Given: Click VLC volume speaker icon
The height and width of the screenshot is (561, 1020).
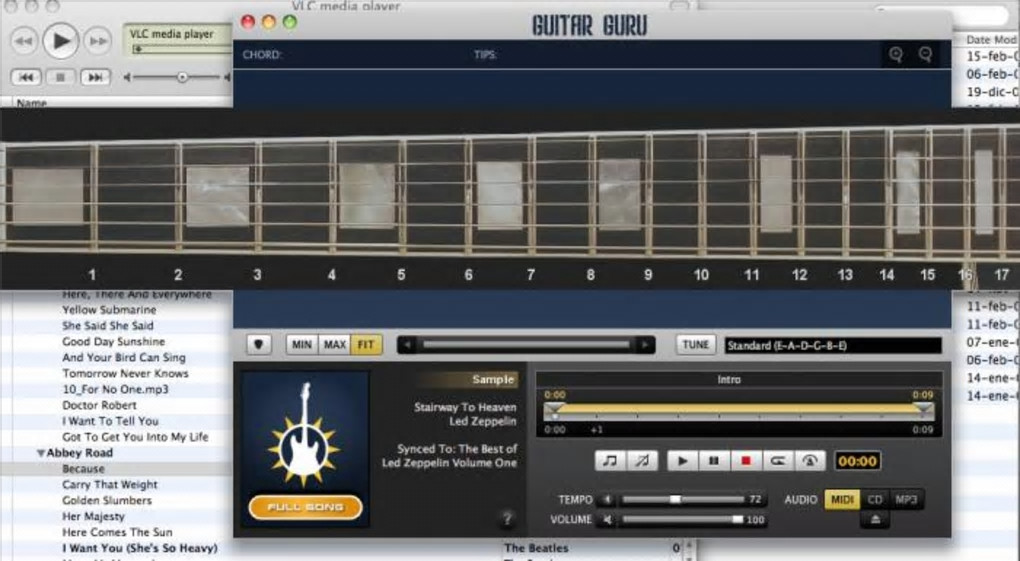Looking at the screenshot, I should point(128,77).
